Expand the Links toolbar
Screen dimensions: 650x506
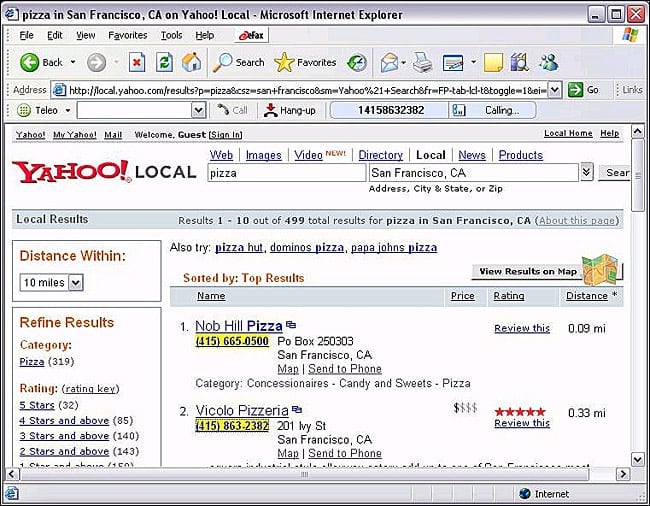coord(628,90)
